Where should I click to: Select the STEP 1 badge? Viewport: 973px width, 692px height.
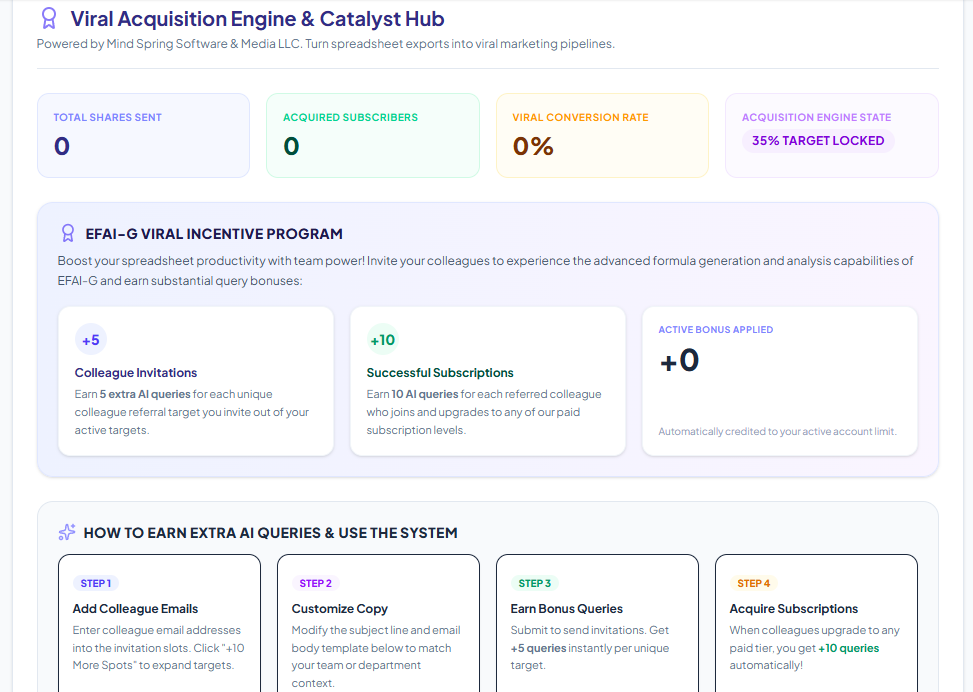[x=96, y=583]
